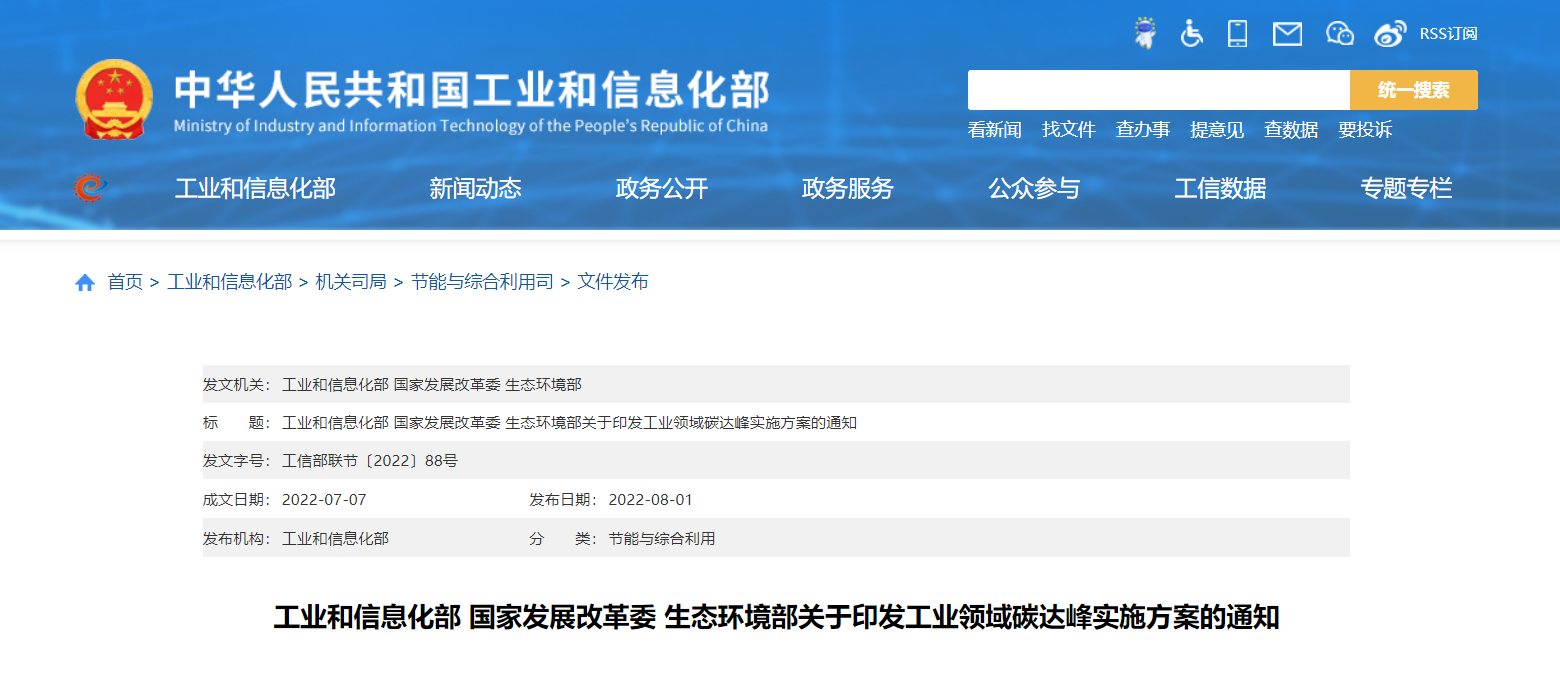
Task: Click the 找文件 quick link
Action: tap(1068, 130)
